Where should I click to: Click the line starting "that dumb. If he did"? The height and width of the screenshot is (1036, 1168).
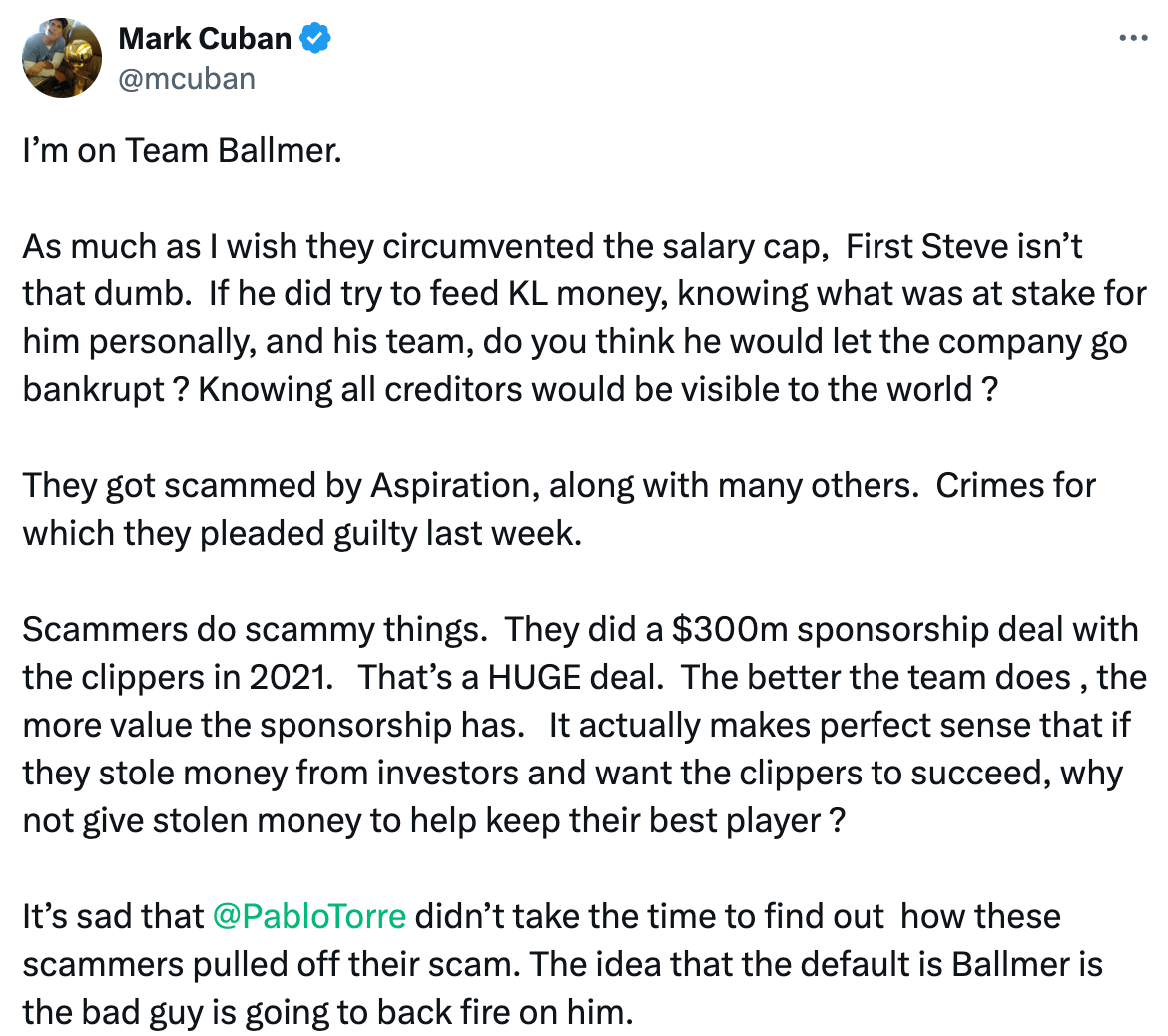click(x=585, y=294)
